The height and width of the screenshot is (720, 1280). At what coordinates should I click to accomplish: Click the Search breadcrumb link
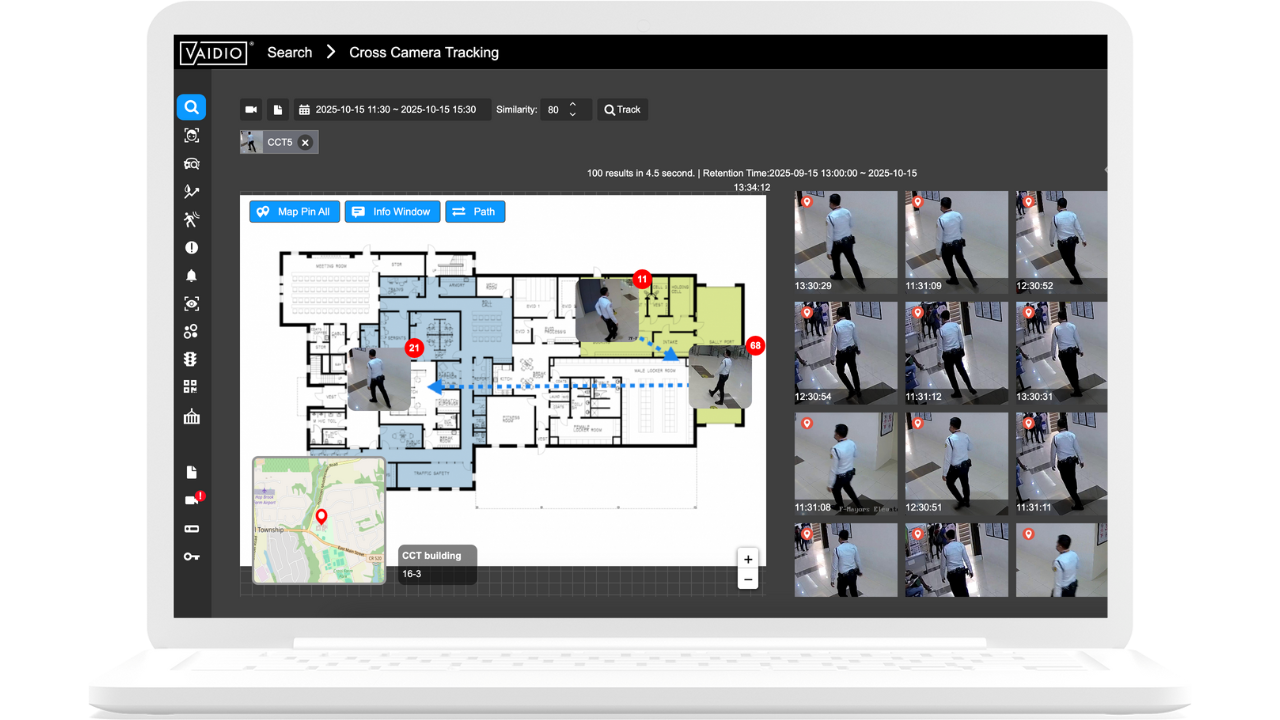point(289,52)
